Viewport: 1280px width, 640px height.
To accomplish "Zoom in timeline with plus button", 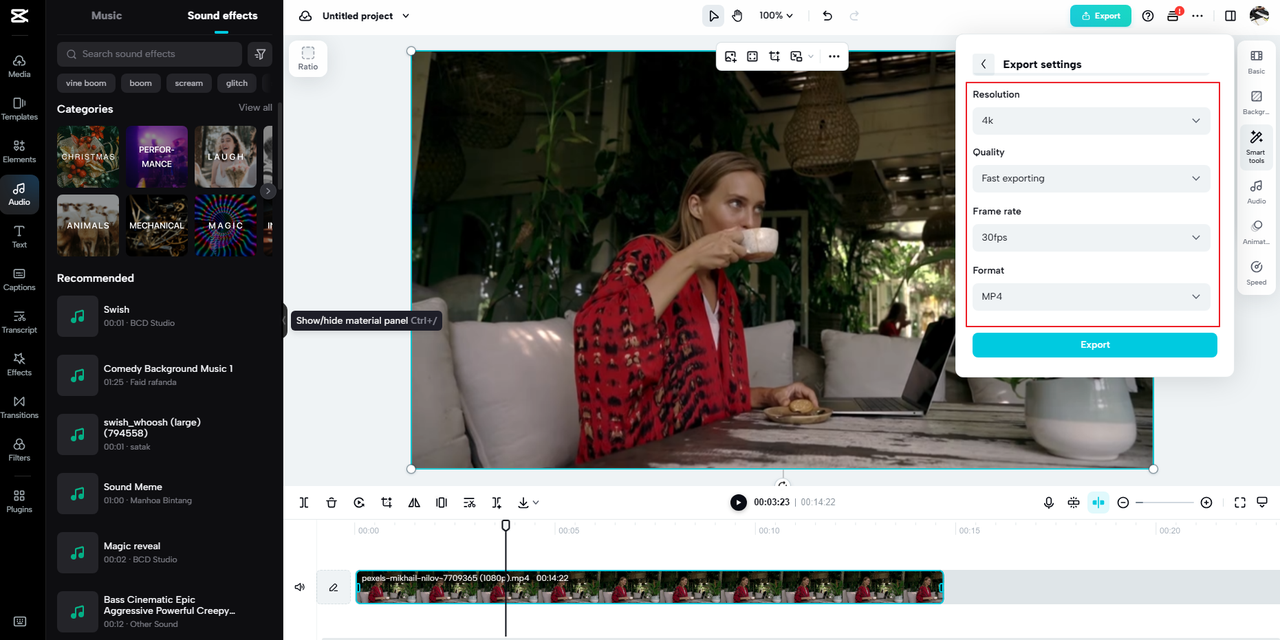I will click(1206, 503).
